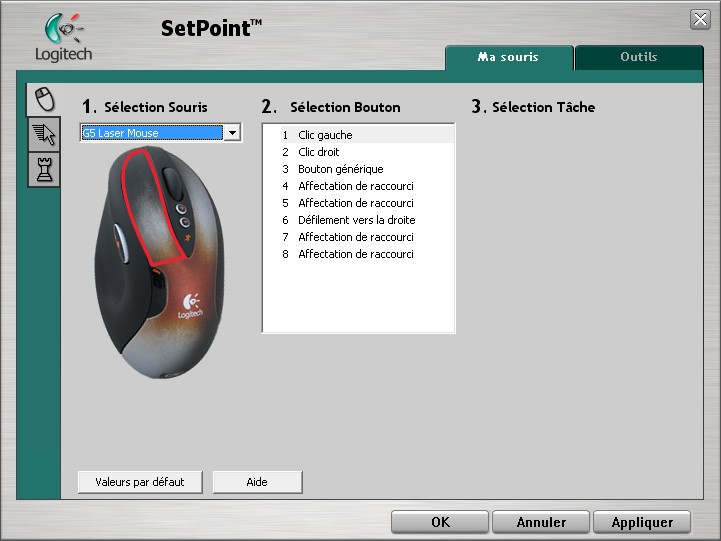Select button 6 Défilement vers la droite

pos(356,220)
